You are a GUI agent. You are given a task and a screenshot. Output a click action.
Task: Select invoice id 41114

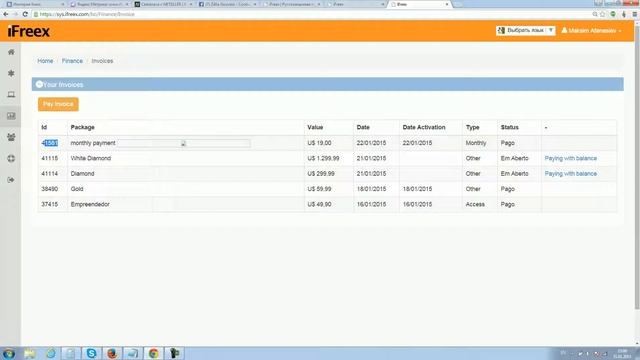(49, 173)
